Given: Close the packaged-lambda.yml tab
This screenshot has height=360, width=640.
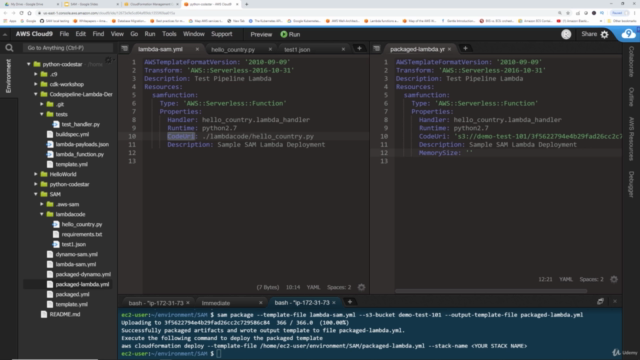Looking at the screenshot, I should [x=449, y=49].
